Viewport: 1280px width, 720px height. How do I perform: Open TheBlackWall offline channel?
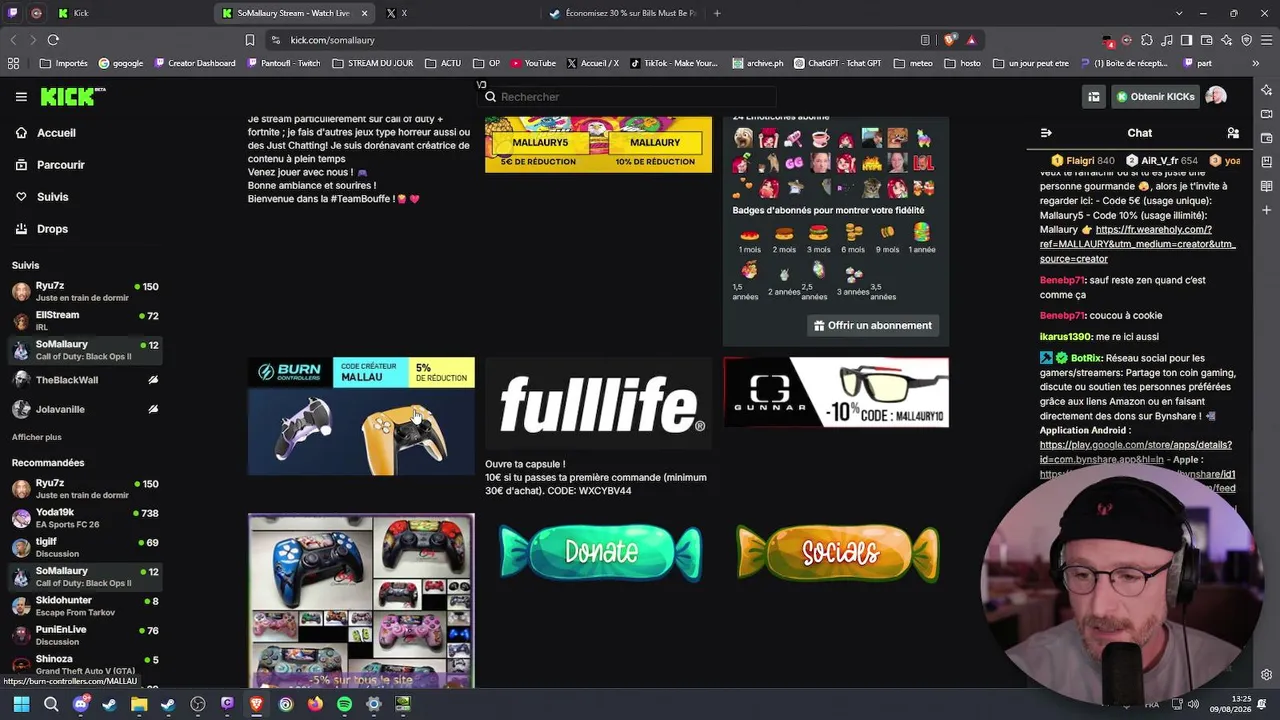point(84,380)
